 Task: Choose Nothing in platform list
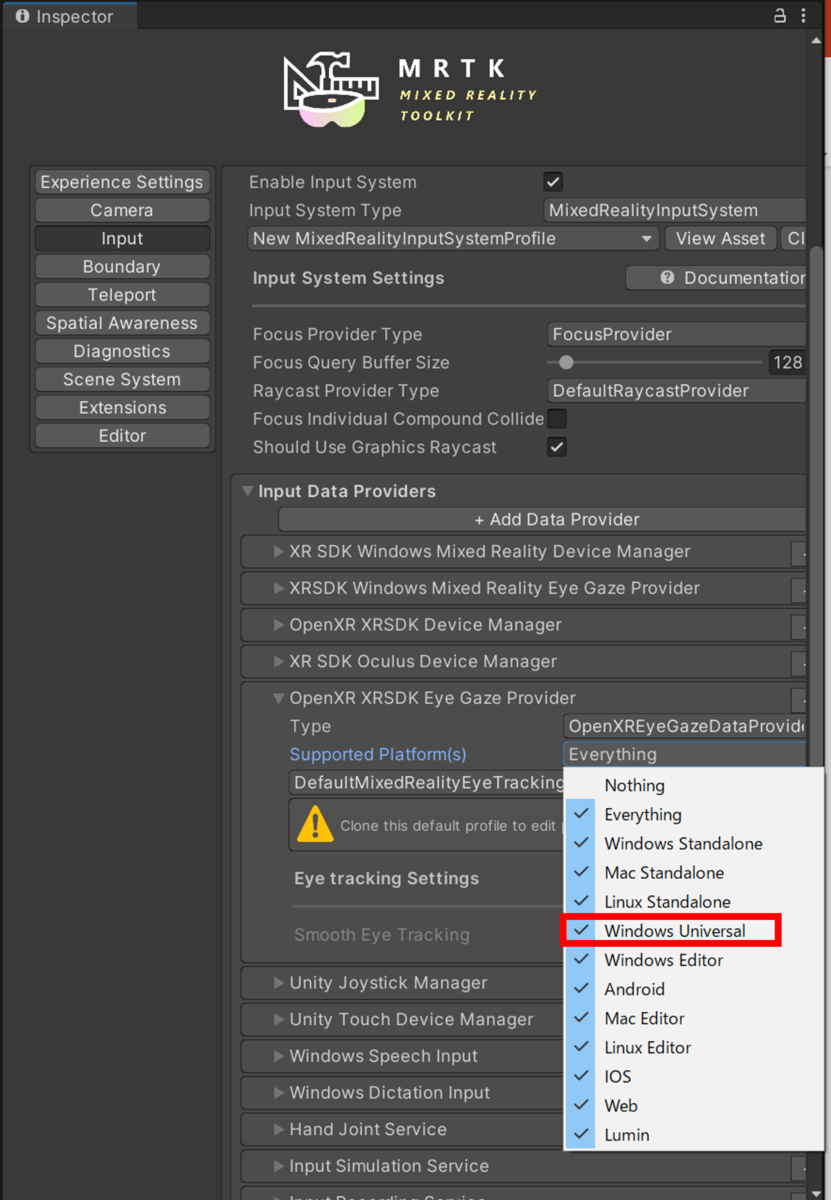click(693, 786)
